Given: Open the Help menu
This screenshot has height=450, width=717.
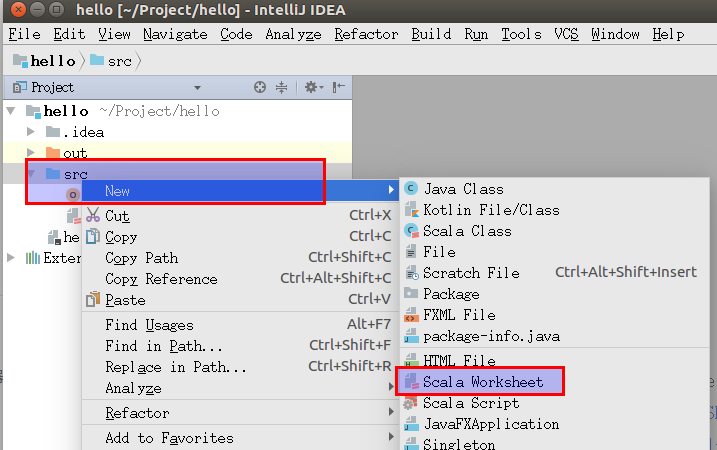Looking at the screenshot, I should click(669, 34).
